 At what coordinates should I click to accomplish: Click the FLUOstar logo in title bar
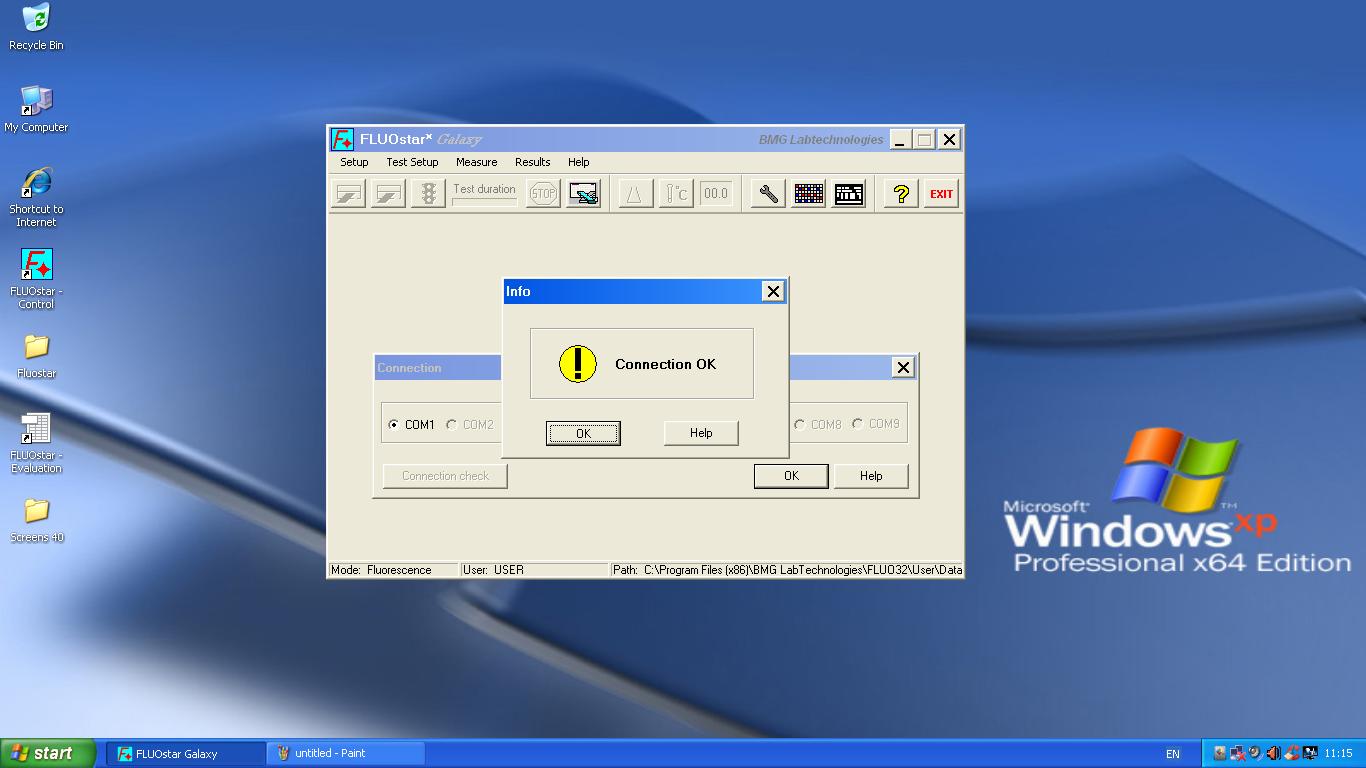(343, 139)
